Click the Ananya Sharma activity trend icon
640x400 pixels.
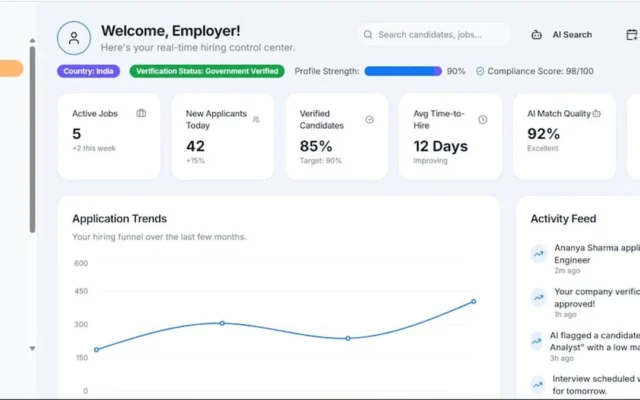[539, 254]
